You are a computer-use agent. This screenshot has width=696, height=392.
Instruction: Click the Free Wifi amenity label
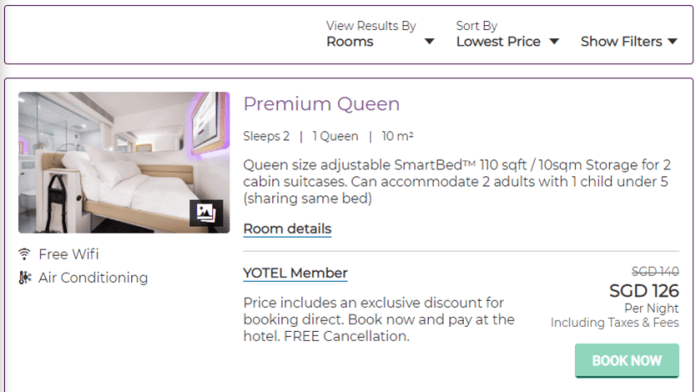point(69,254)
